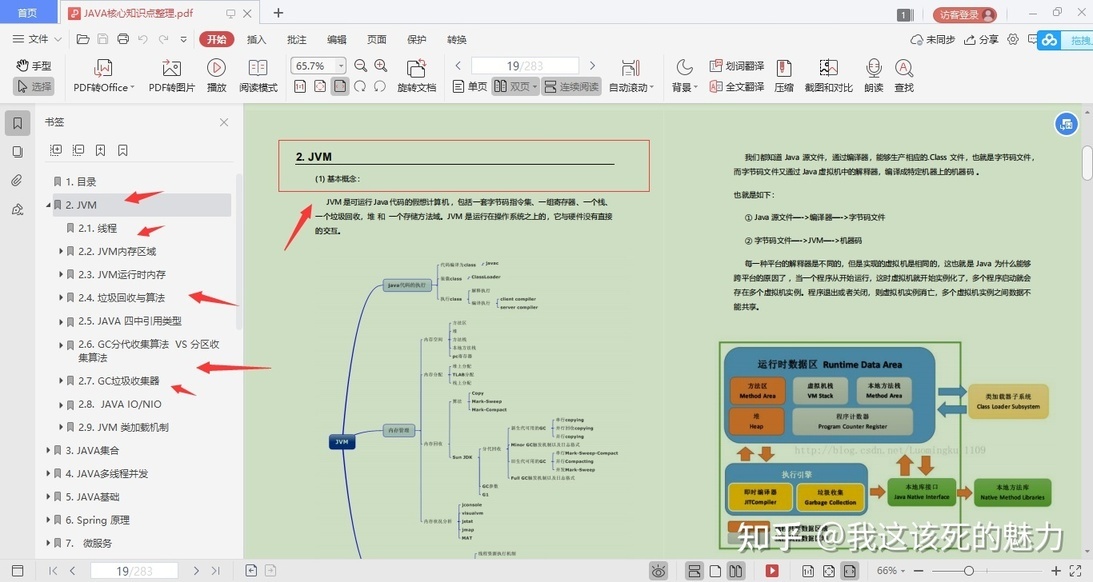Select the 2.1. 线程 bookmark

(x=97, y=228)
